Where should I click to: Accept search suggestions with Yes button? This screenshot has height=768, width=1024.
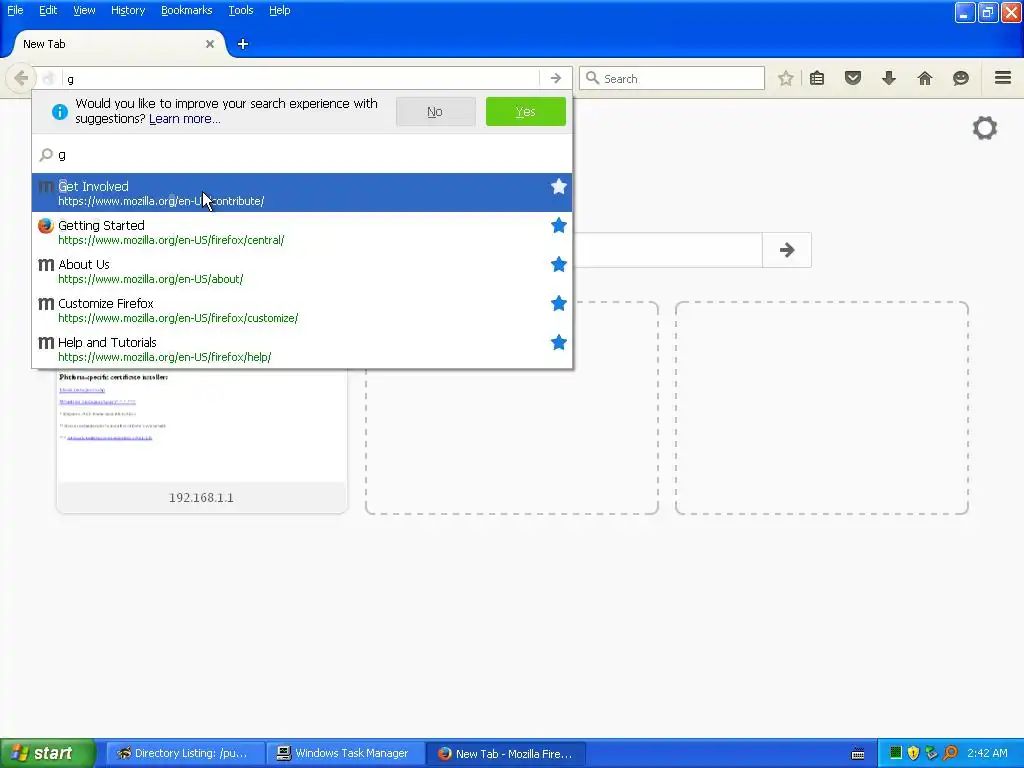point(526,112)
